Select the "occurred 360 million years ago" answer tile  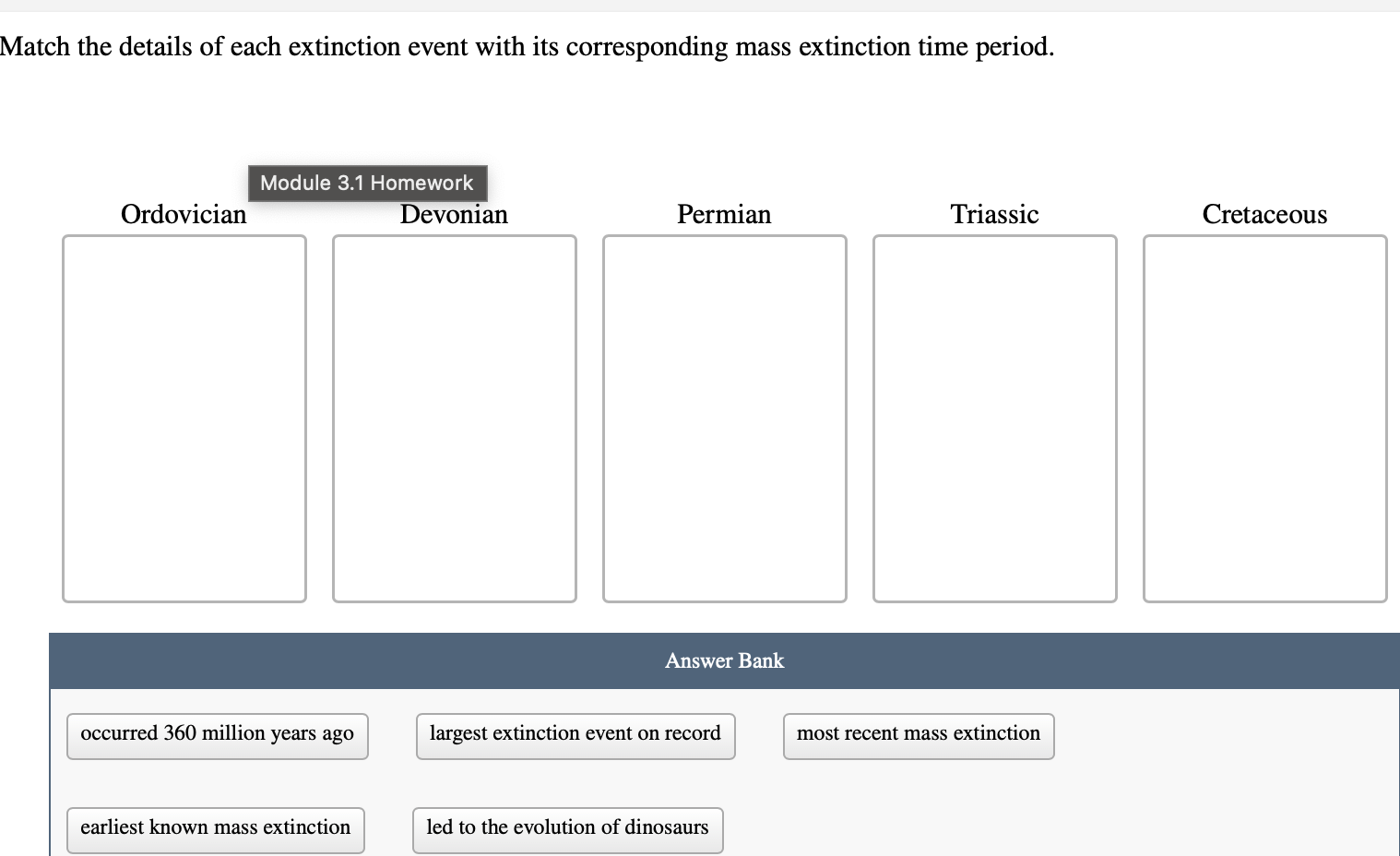[x=217, y=735]
